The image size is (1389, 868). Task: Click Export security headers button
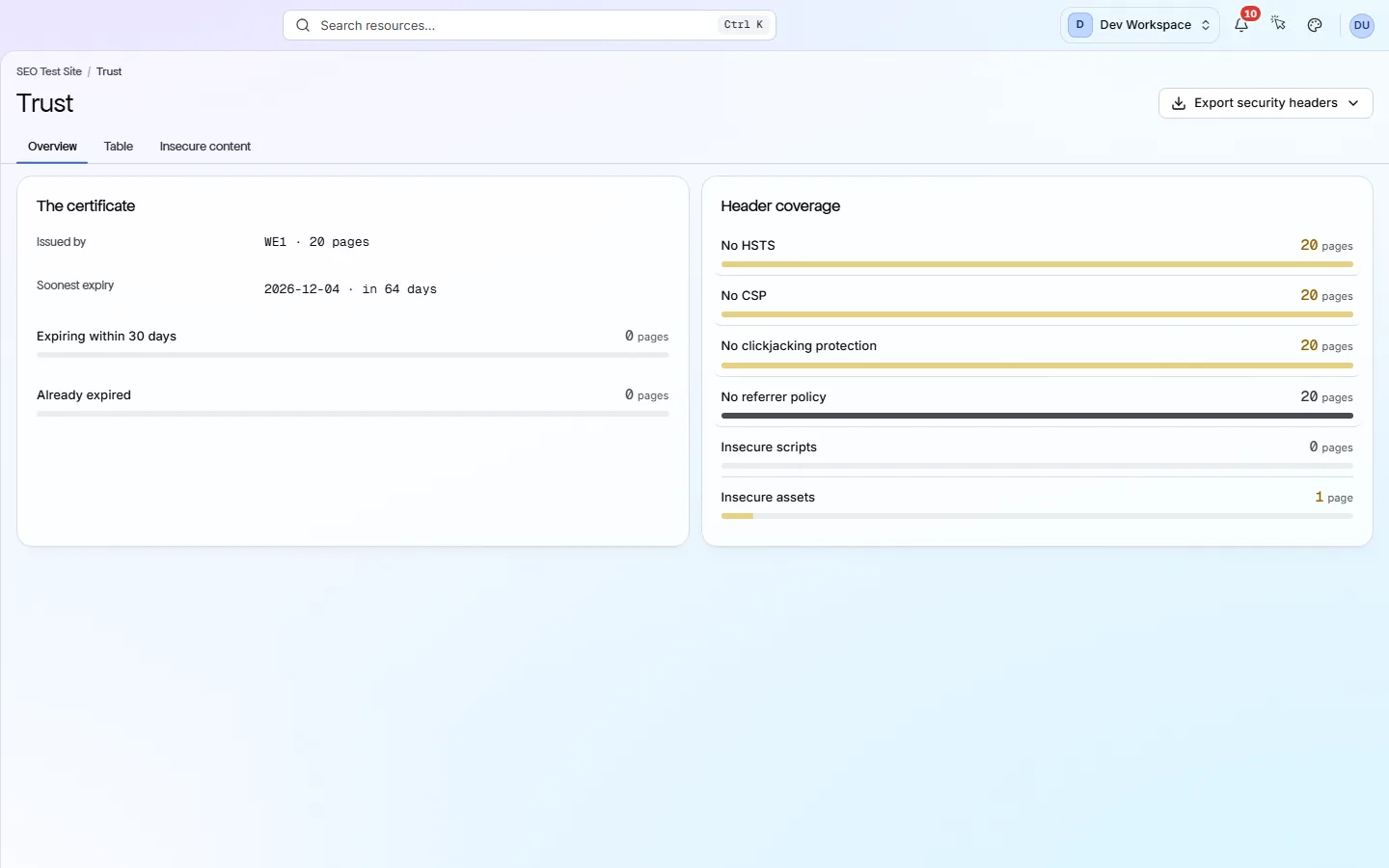(1266, 103)
